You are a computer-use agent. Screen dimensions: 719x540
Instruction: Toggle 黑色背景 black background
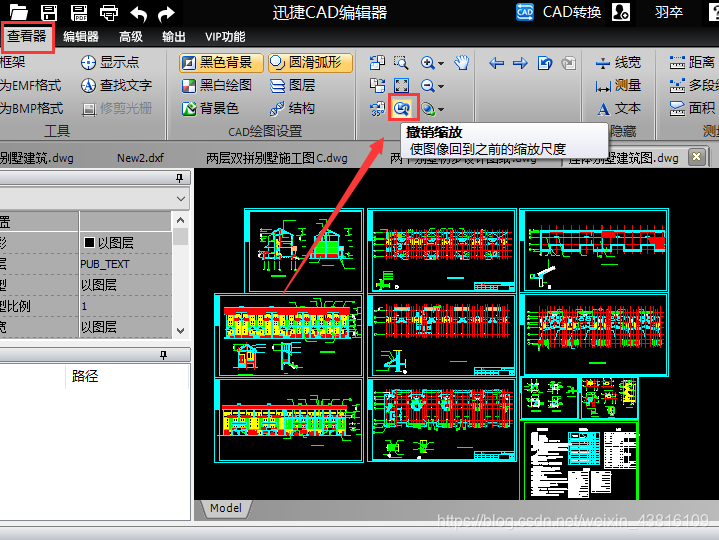pos(221,62)
